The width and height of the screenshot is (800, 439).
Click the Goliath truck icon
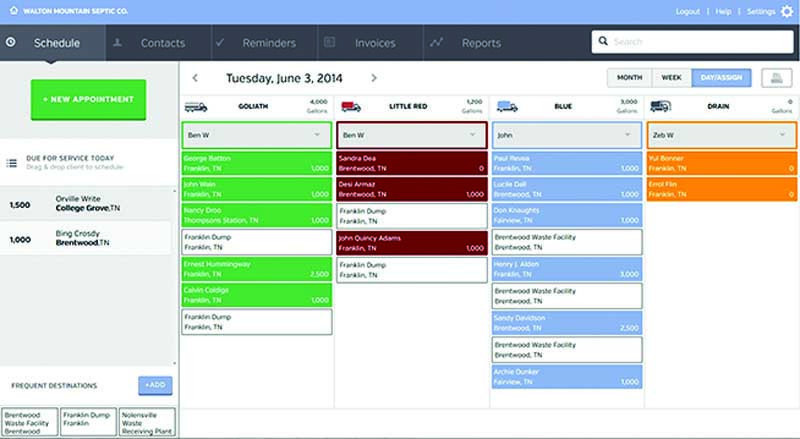(x=196, y=107)
